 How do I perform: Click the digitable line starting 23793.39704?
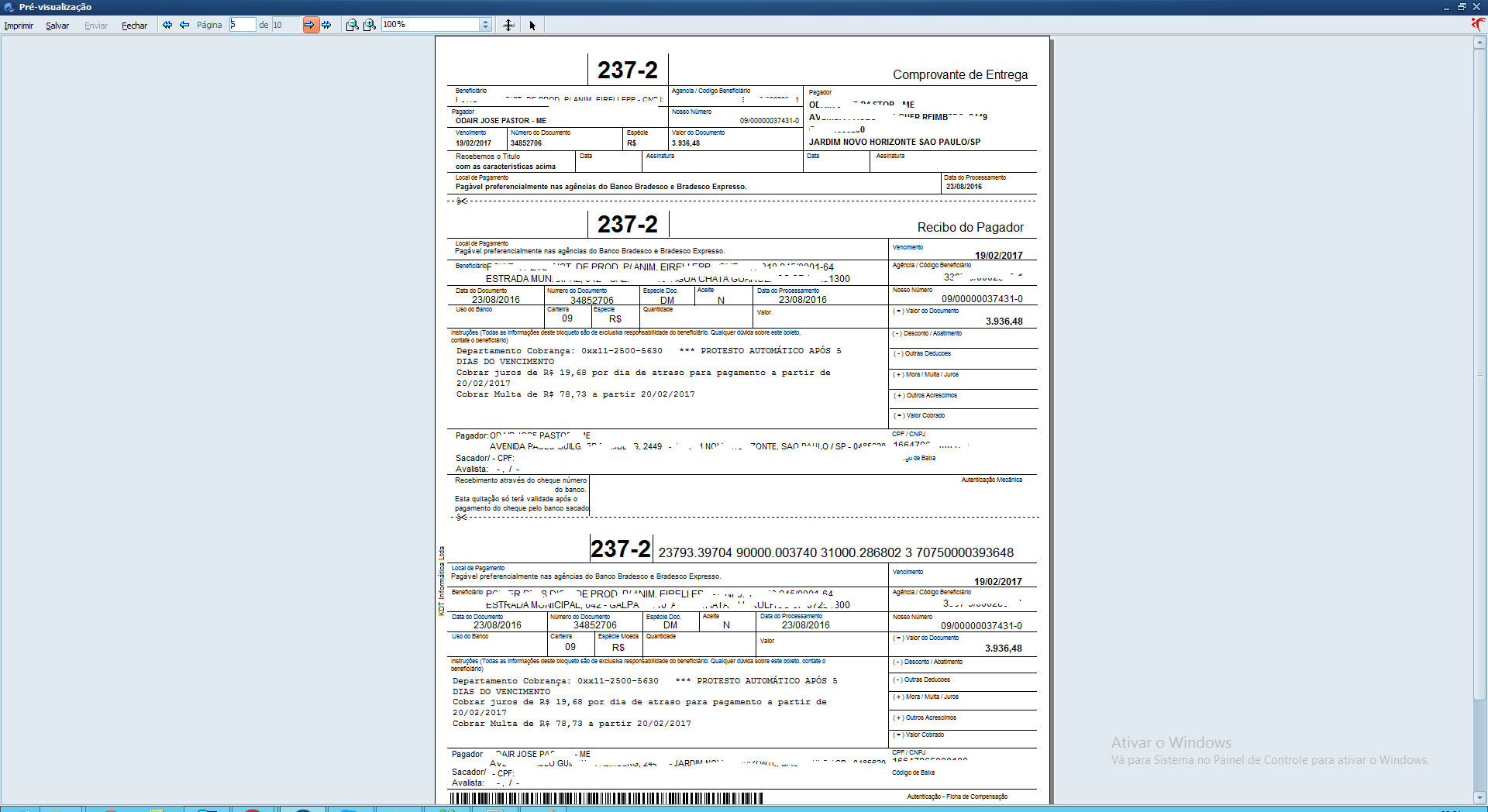835,552
